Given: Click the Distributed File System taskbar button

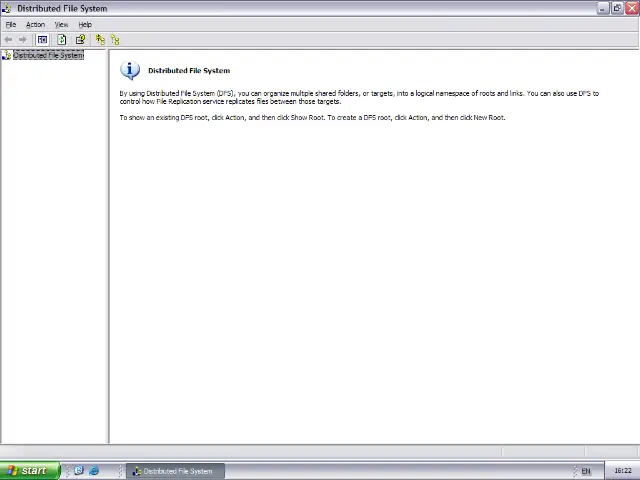Looking at the screenshot, I should click(x=175, y=471).
